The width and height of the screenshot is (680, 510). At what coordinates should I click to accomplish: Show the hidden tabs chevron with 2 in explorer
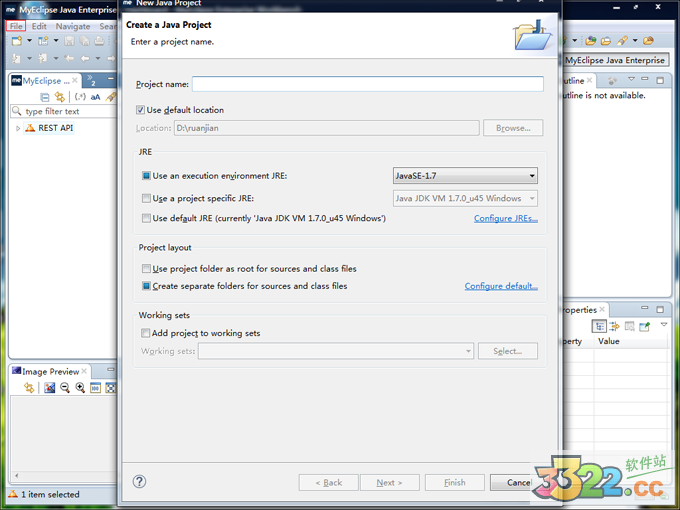coord(91,80)
